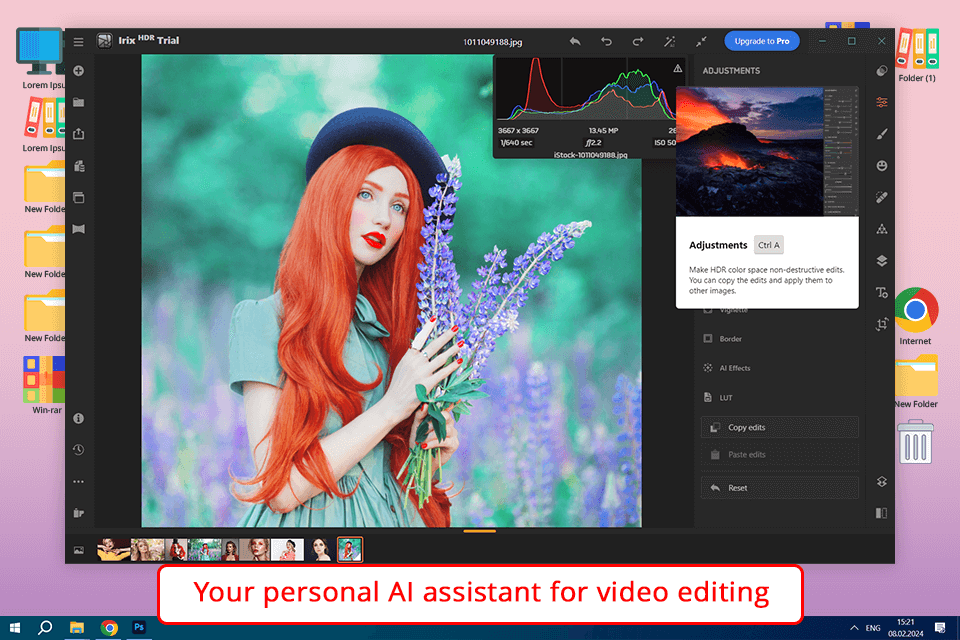Click the Copy edits button
The height and width of the screenshot is (640, 960).
tap(780, 427)
